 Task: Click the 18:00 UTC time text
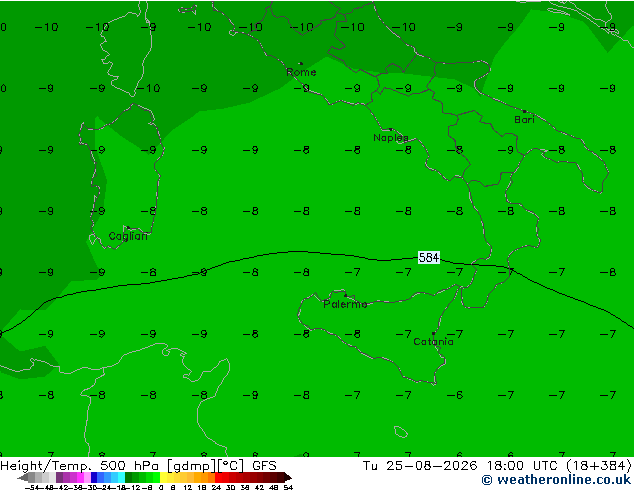[521, 466]
